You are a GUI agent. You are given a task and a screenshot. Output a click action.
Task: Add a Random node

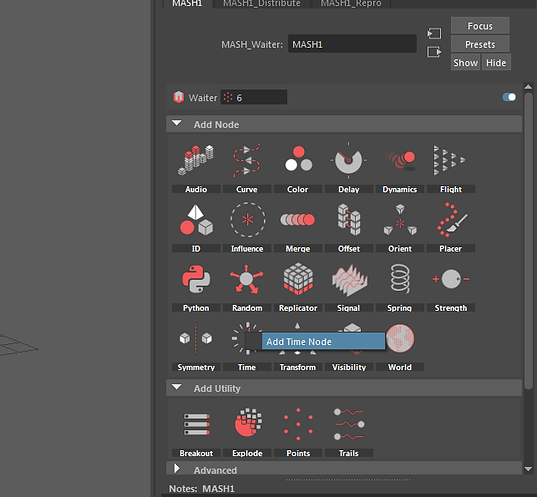point(247,279)
